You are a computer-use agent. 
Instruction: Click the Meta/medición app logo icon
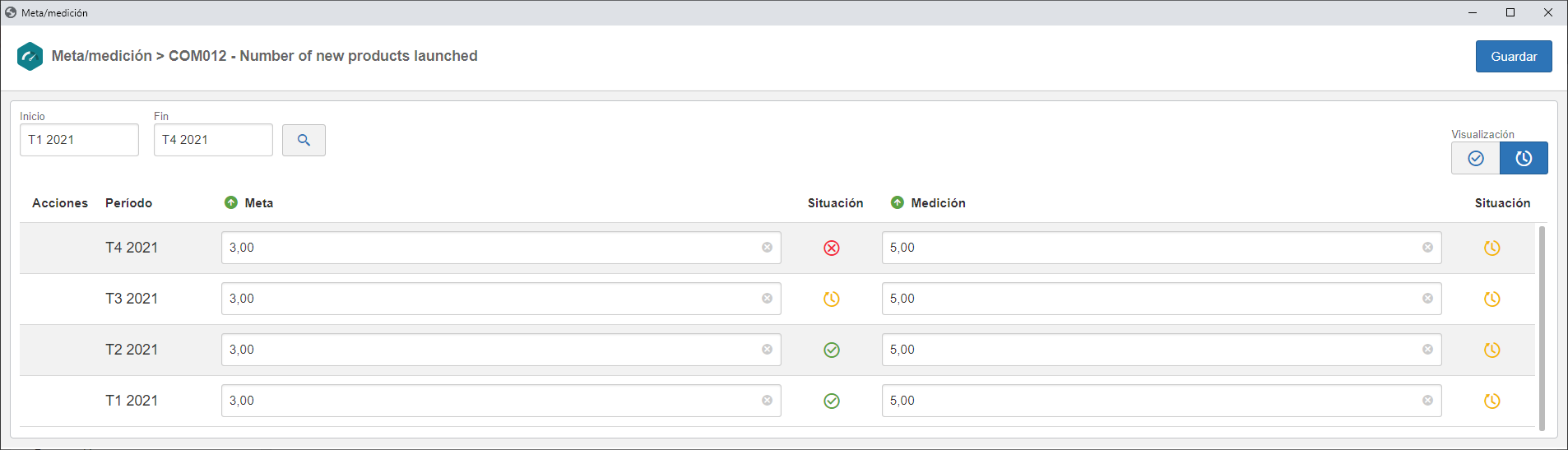point(30,56)
